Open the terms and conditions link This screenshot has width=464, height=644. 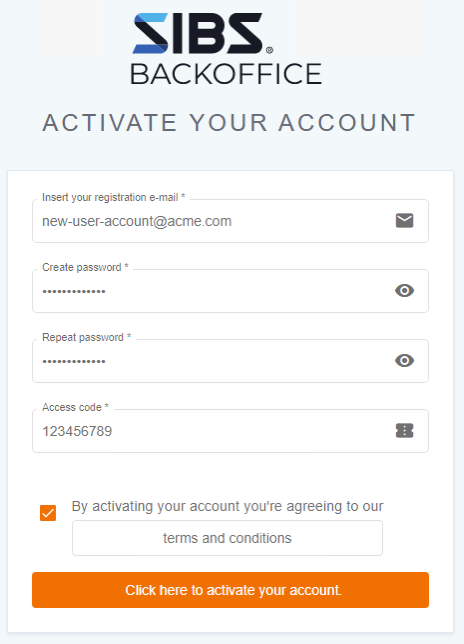coord(227,538)
